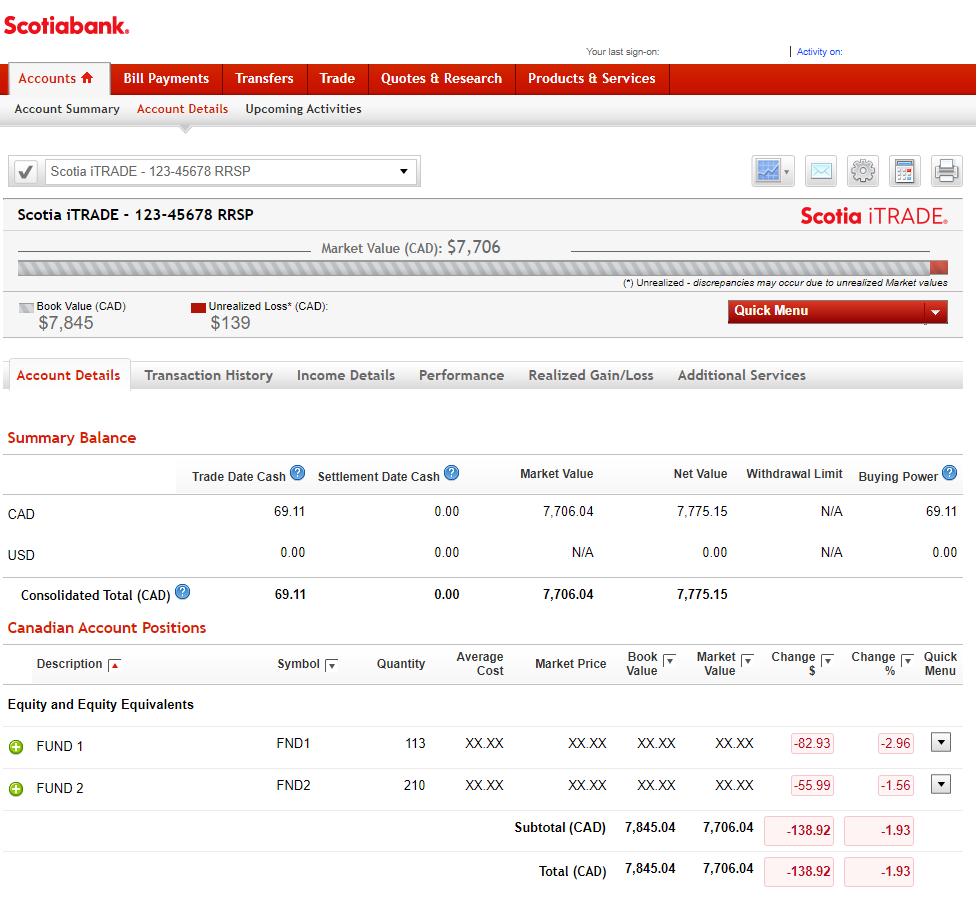The height and width of the screenshot is (908, 976).
Task: Sort by Change $ column arrow
Action: click(827, 660)
